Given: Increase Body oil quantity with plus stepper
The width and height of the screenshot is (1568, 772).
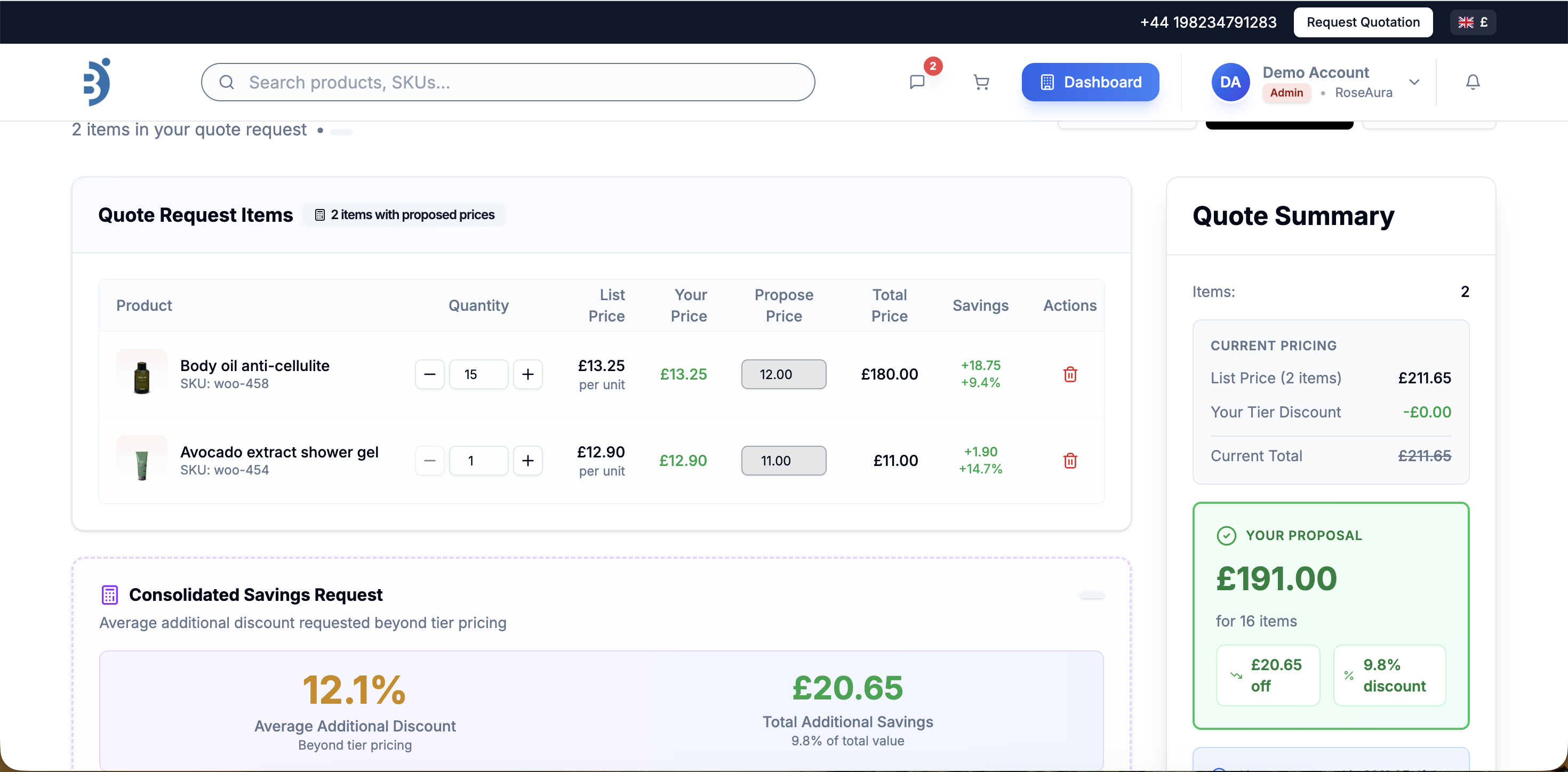Looking at the screenshot, I should [528, 374].
